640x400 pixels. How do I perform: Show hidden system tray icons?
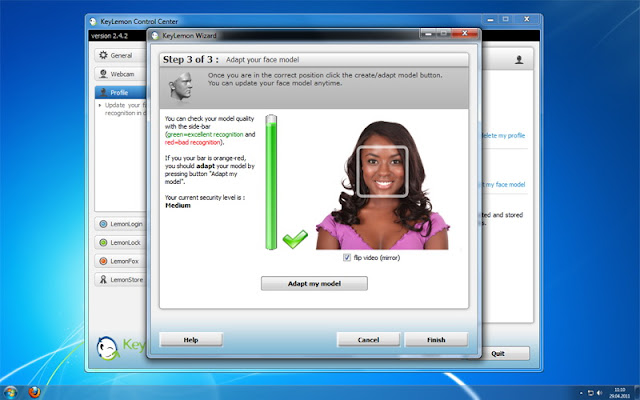pyautogui.click(x=581, y=393)
